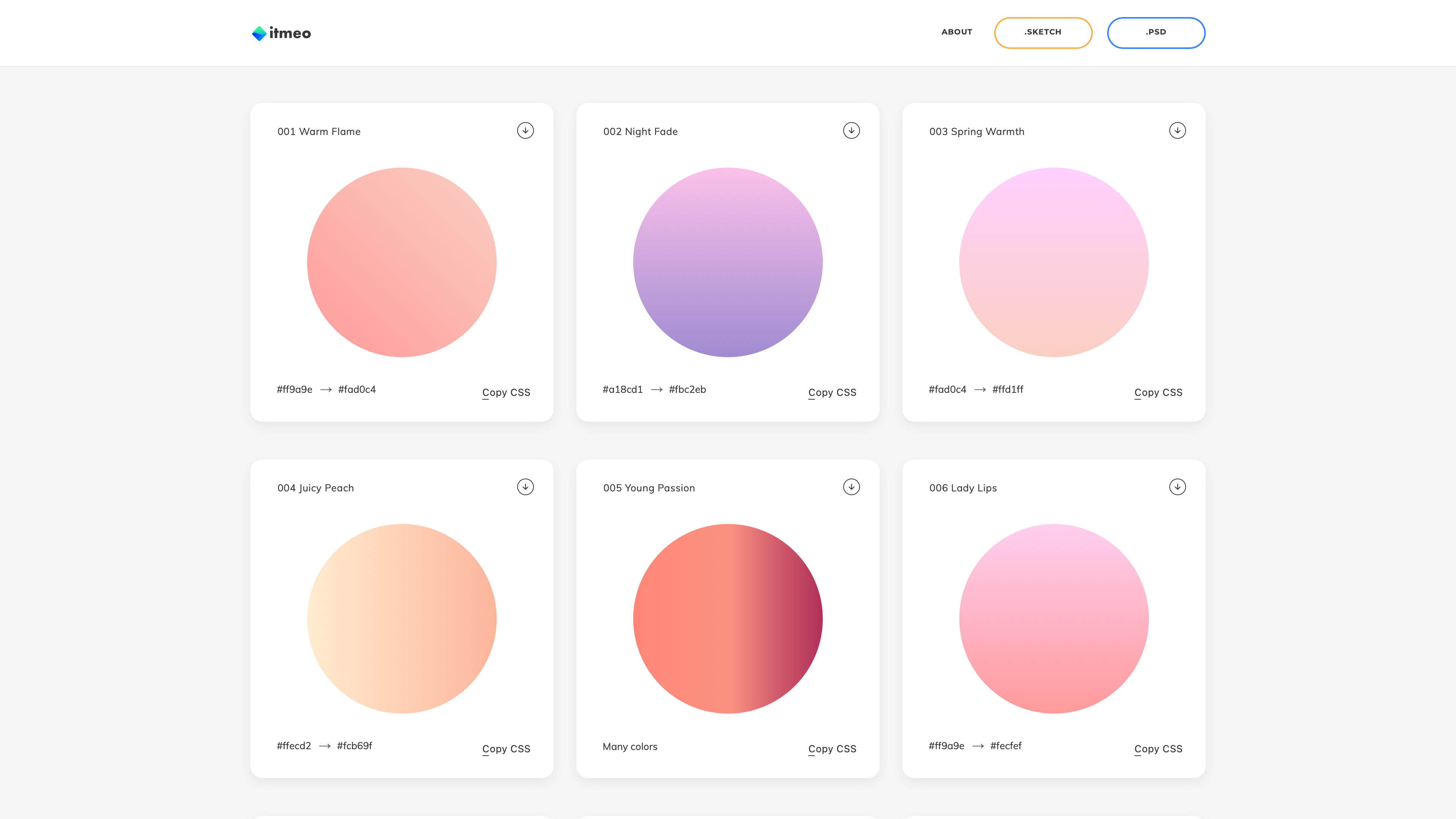Click the #a18cd1 hex color code
Screen dimensions: 1456x819
coord(622,389)
